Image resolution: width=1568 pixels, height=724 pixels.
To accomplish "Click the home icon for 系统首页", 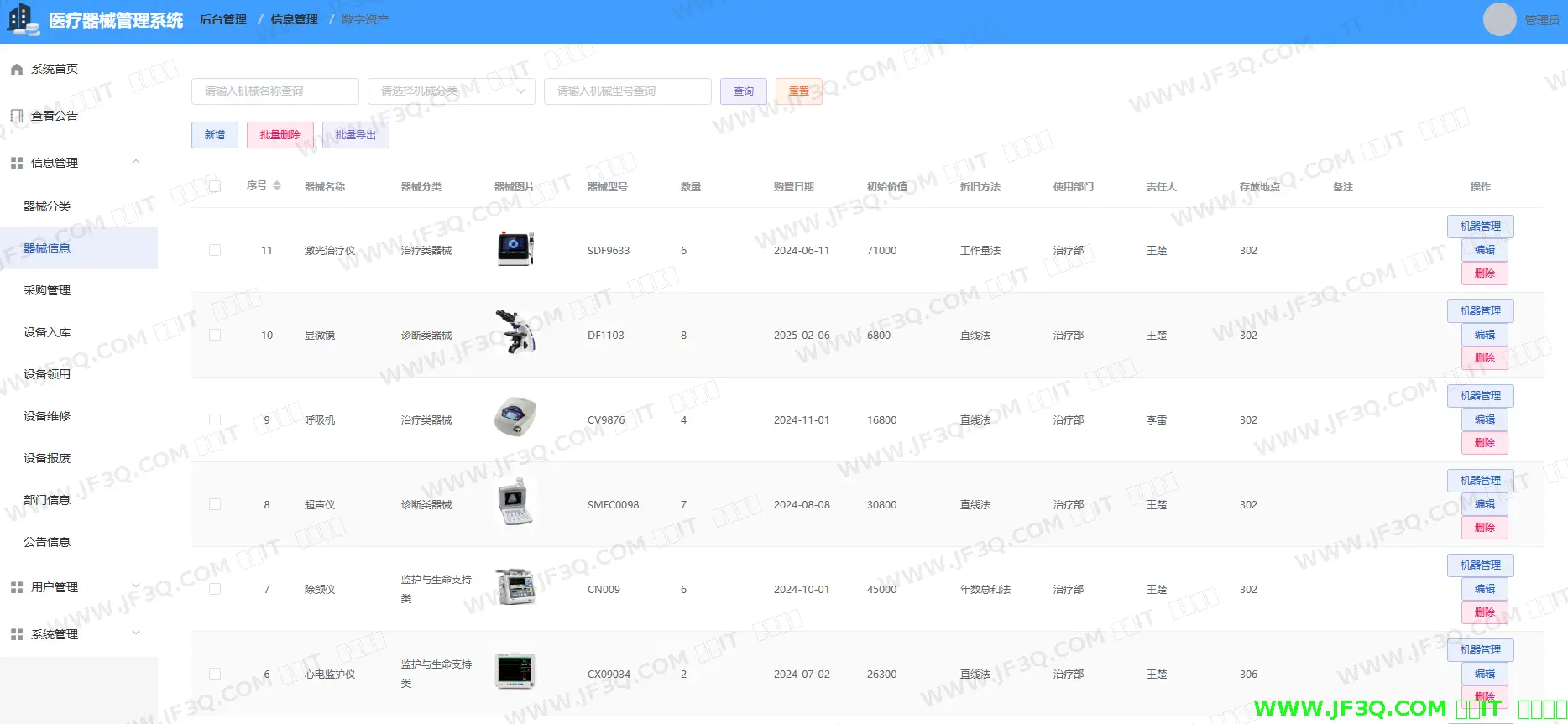I will coord(17,70).
